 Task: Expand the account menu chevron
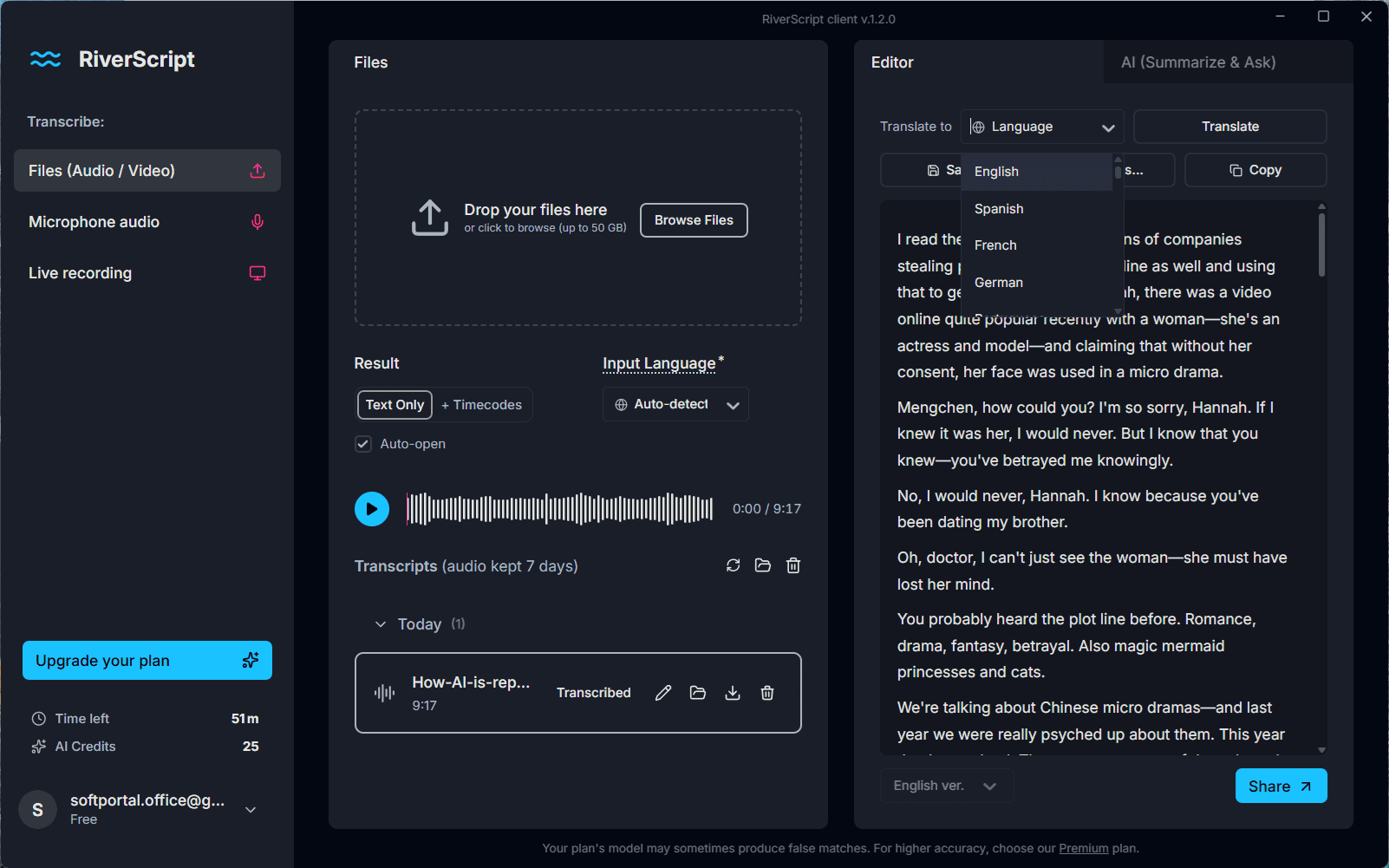coord(251,810)
